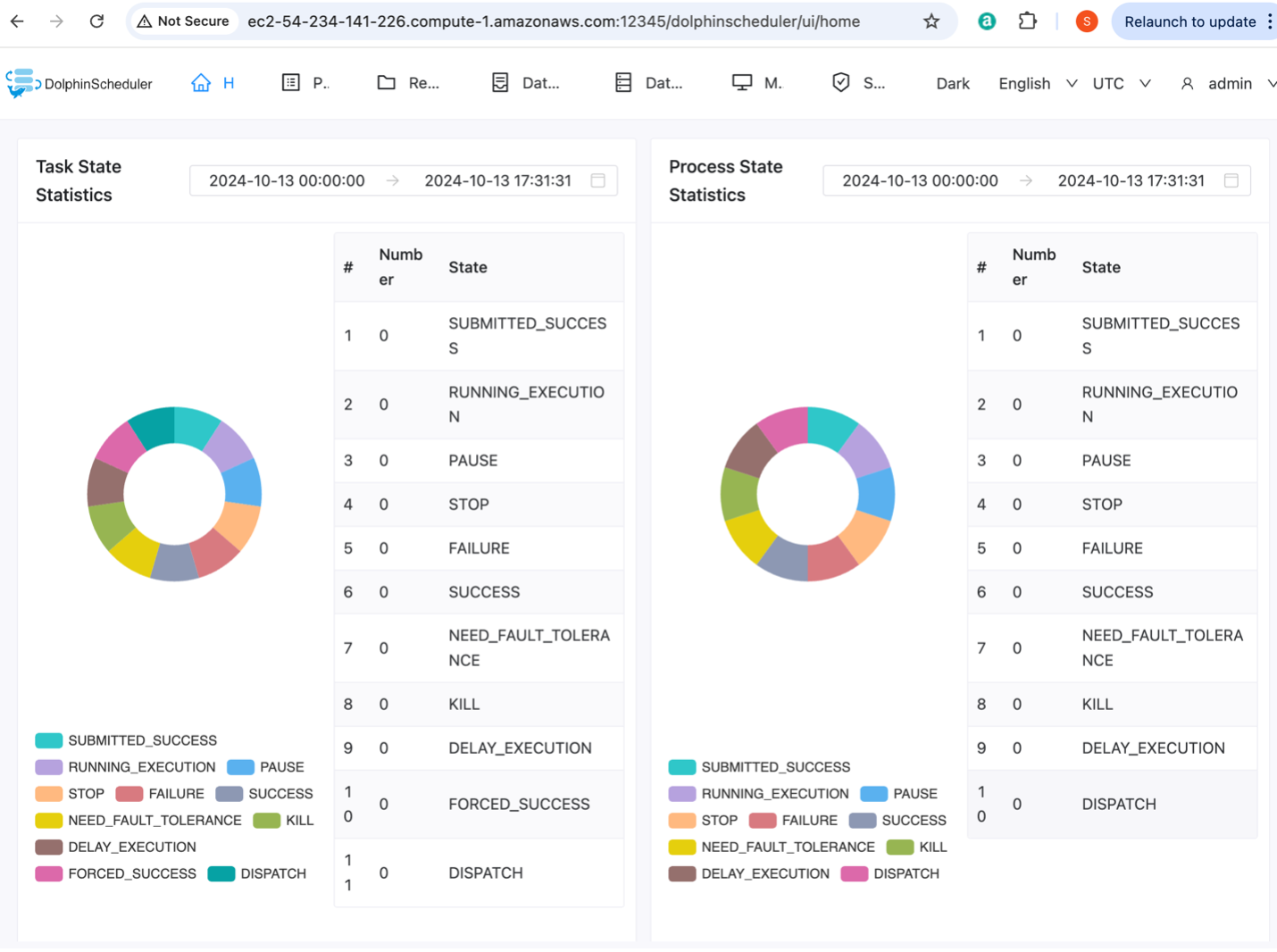Click calendar icon in Process State date range
This screenshot has width=1277, height=952.
point(1231,180)
